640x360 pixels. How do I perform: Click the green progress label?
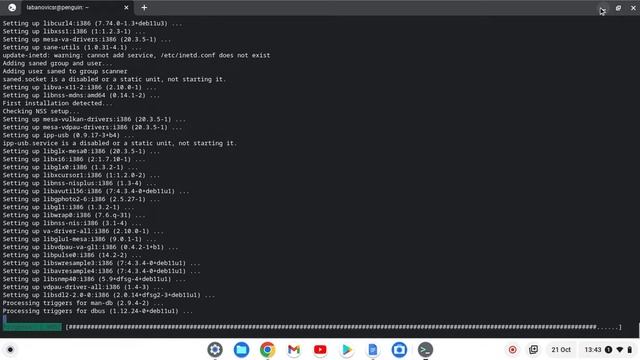coord(32,327)
